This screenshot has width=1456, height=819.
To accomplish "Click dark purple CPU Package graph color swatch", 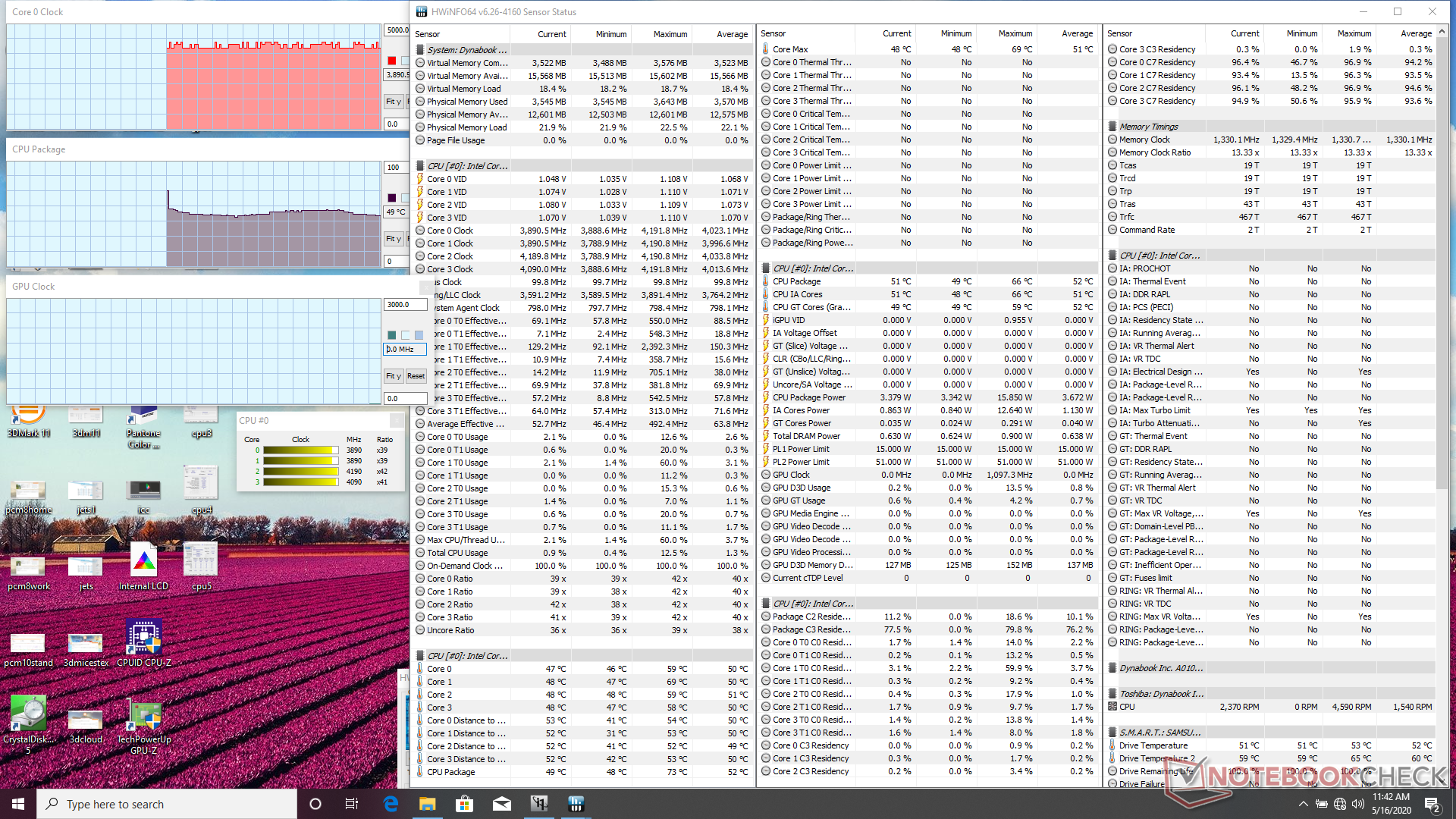I will [391, 198].
